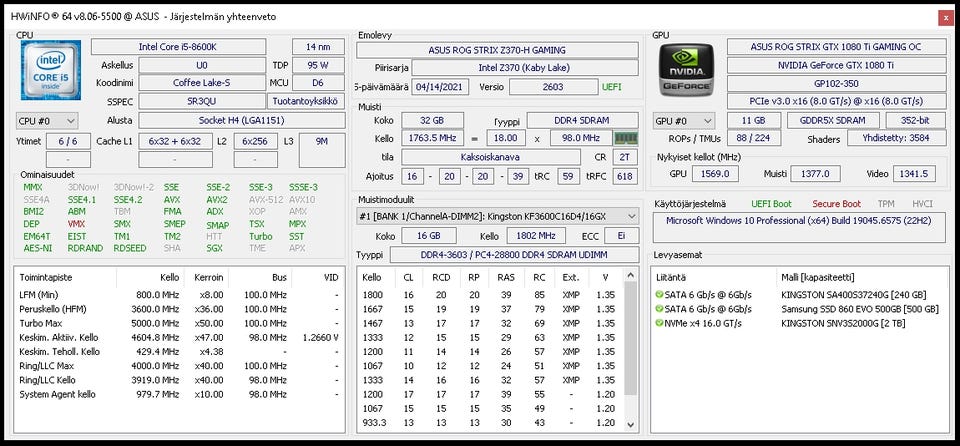Click the Kingston SNV3S2000G drive entry
960x446 pixels.
832,324
